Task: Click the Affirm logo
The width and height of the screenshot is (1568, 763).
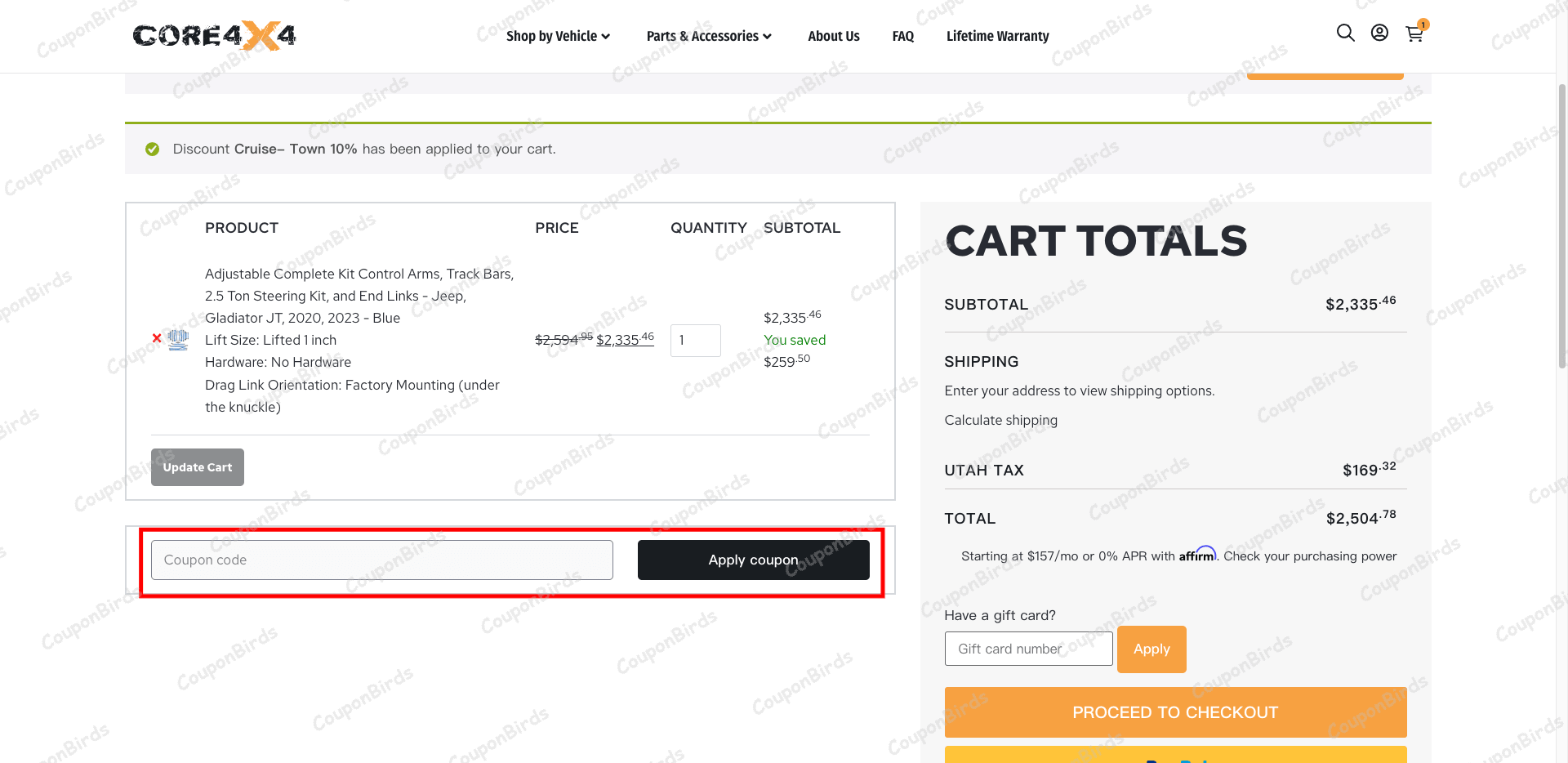Action: pos(1197,555)
